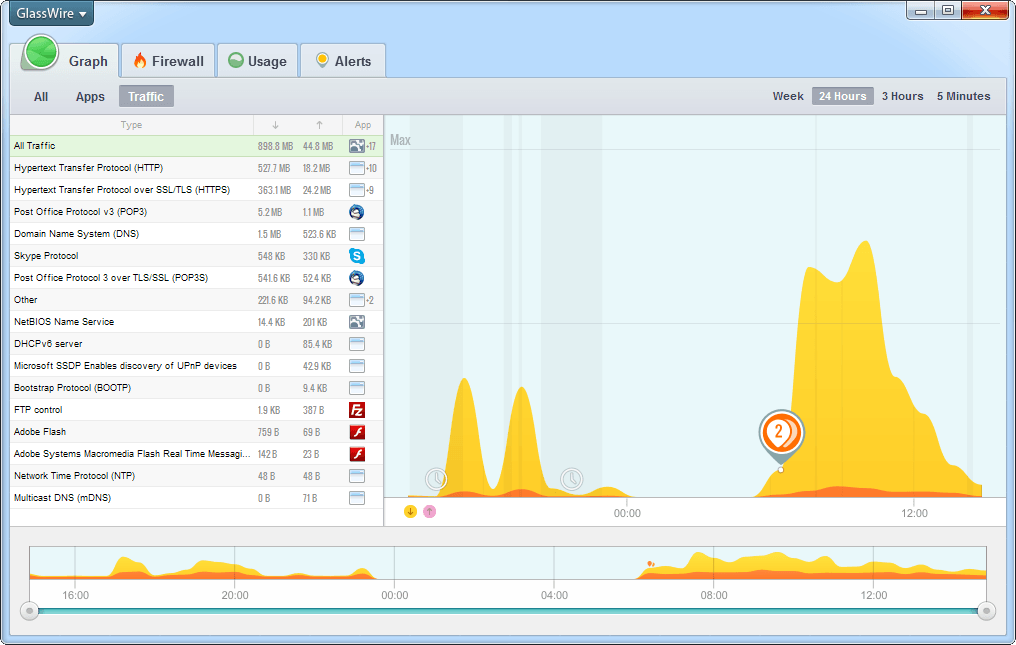Set time range to 24 Hours
Image resolution: width=1016 pixels, height=645 pixels.
point(842,96)
